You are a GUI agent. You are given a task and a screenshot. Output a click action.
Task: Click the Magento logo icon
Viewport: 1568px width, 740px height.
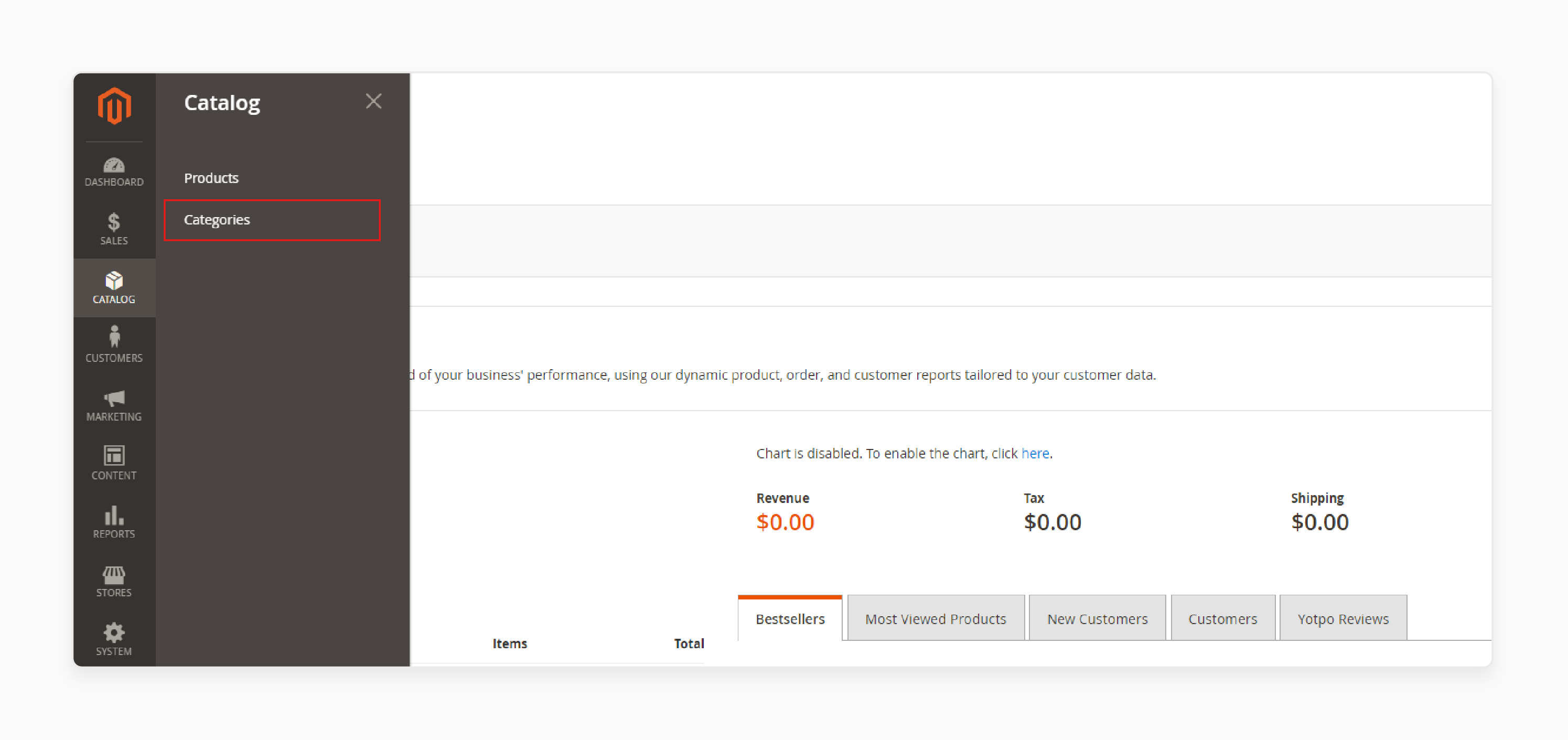tap(114, 106)
